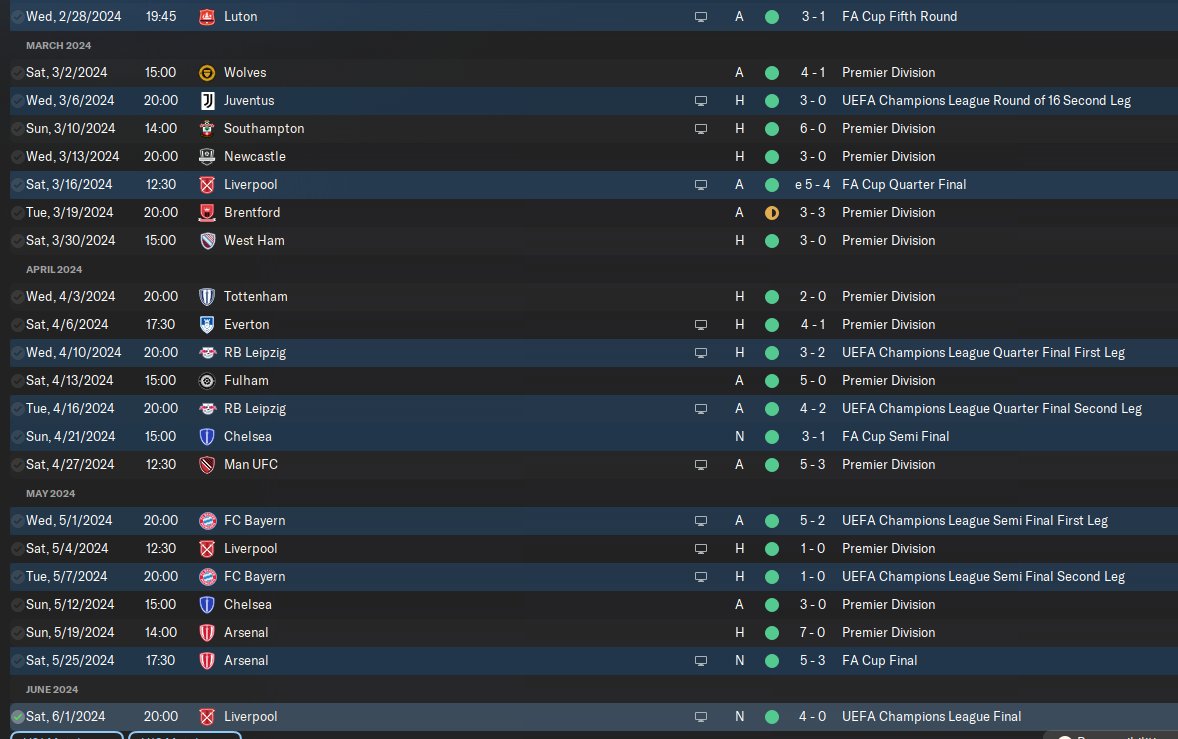Collapse the APRIL 2024 month section
The height and width of the screenshot is (739, 1178).
(54, 269)
